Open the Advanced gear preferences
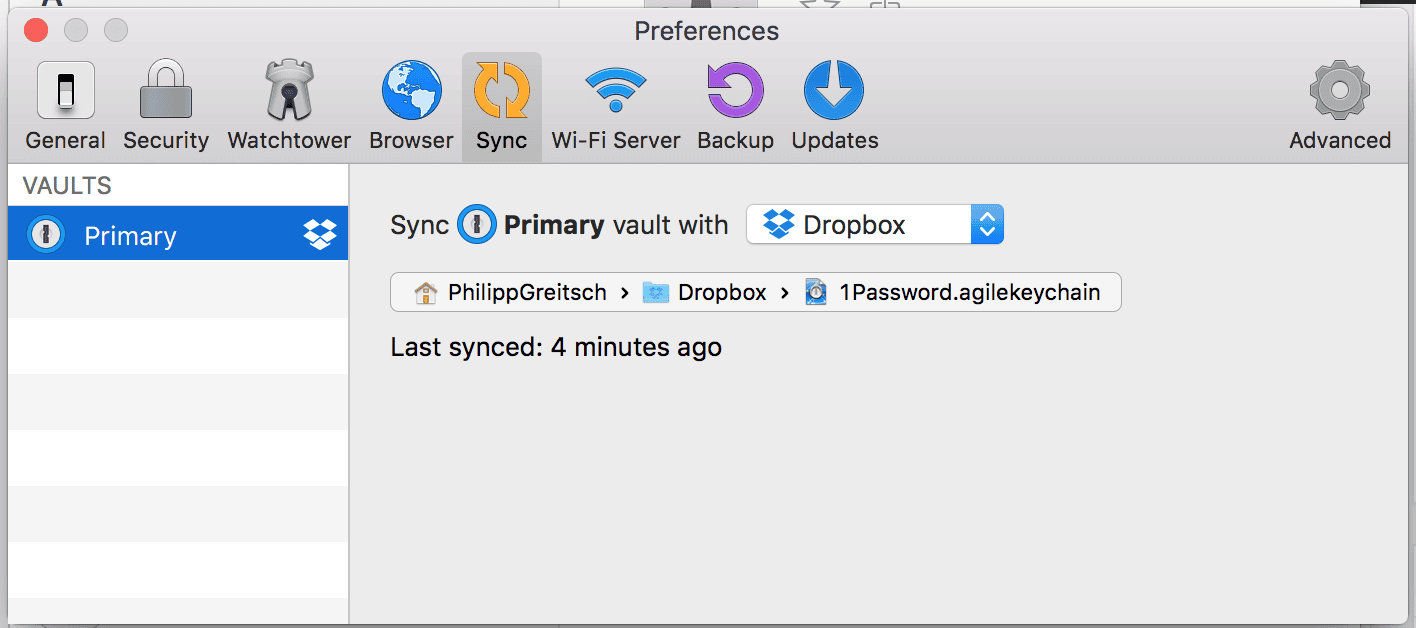Viewport: 1416px width, 628px height. 1339,91
